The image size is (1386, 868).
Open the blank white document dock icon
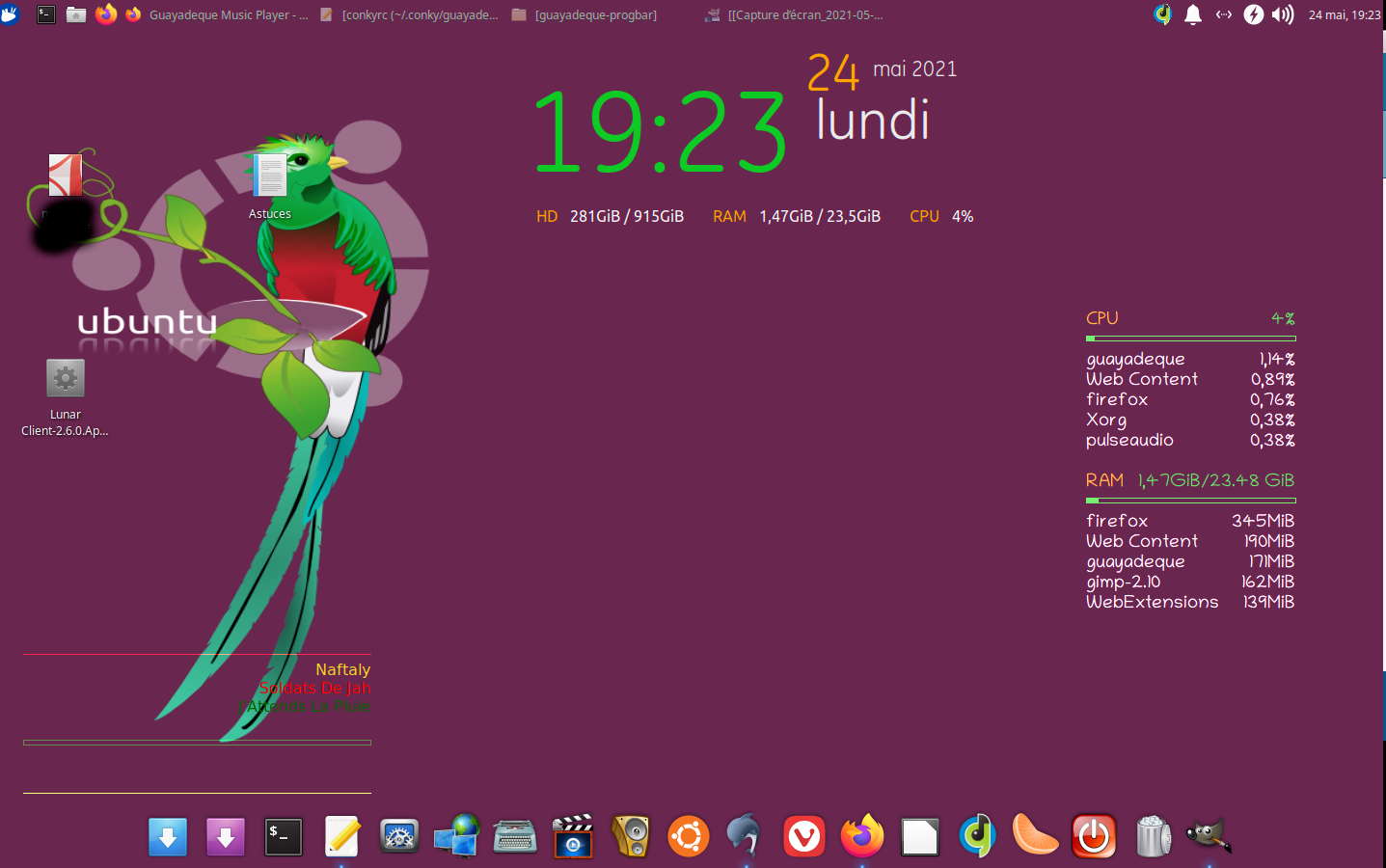[x=920, y=837]
